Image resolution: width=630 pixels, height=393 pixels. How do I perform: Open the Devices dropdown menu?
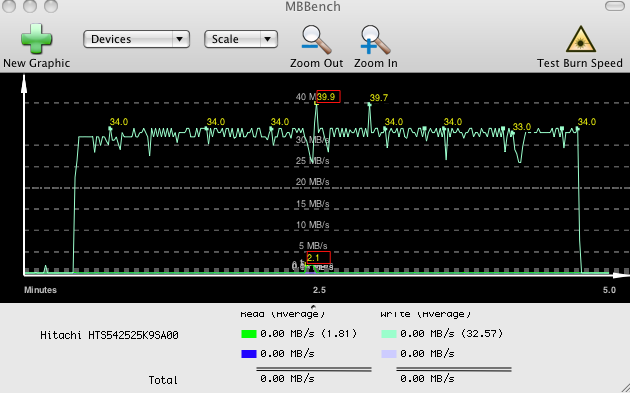[x=136, y=39]
